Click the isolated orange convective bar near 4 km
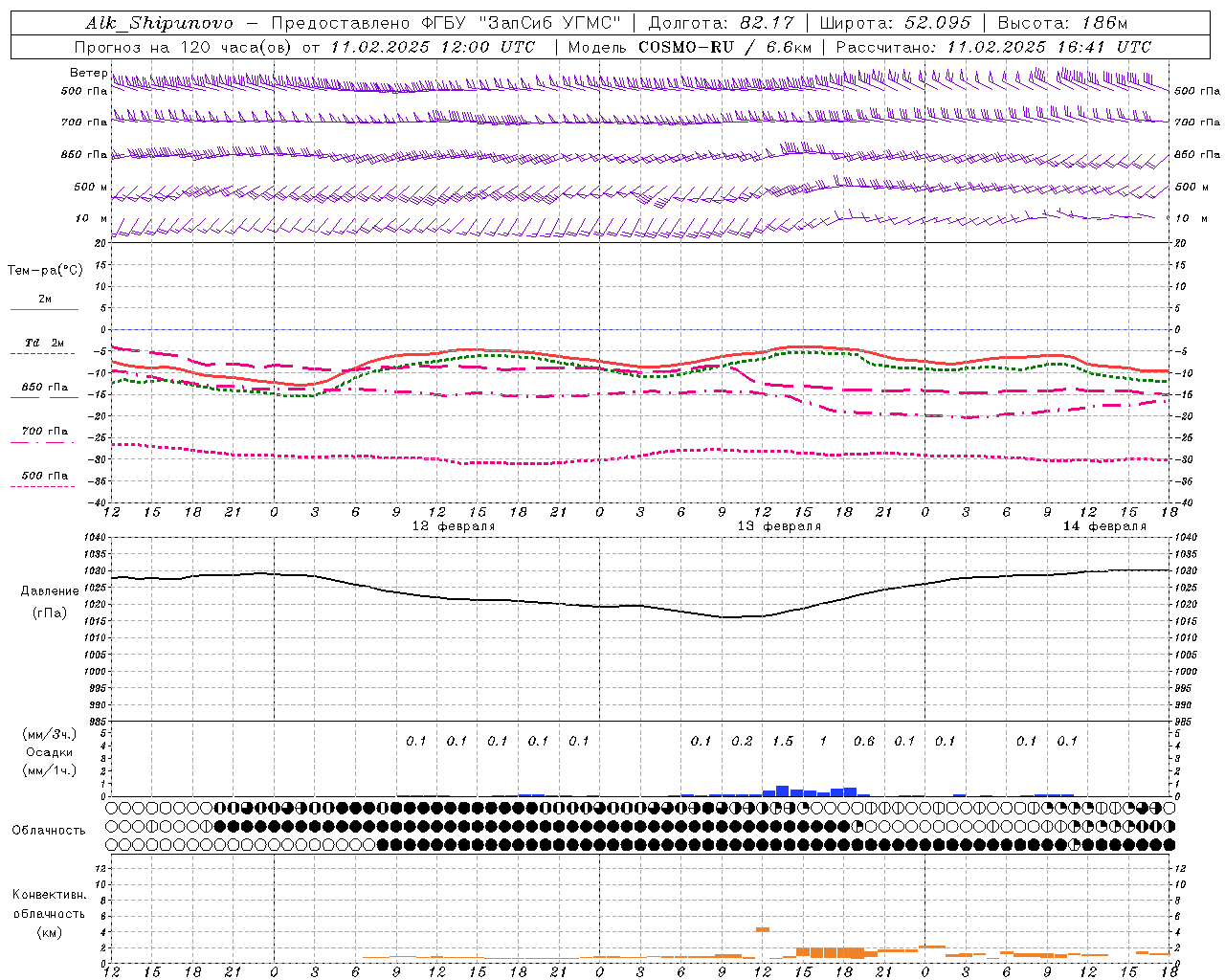This screenshot has height=980, width=1225. (x=763, y=928)
